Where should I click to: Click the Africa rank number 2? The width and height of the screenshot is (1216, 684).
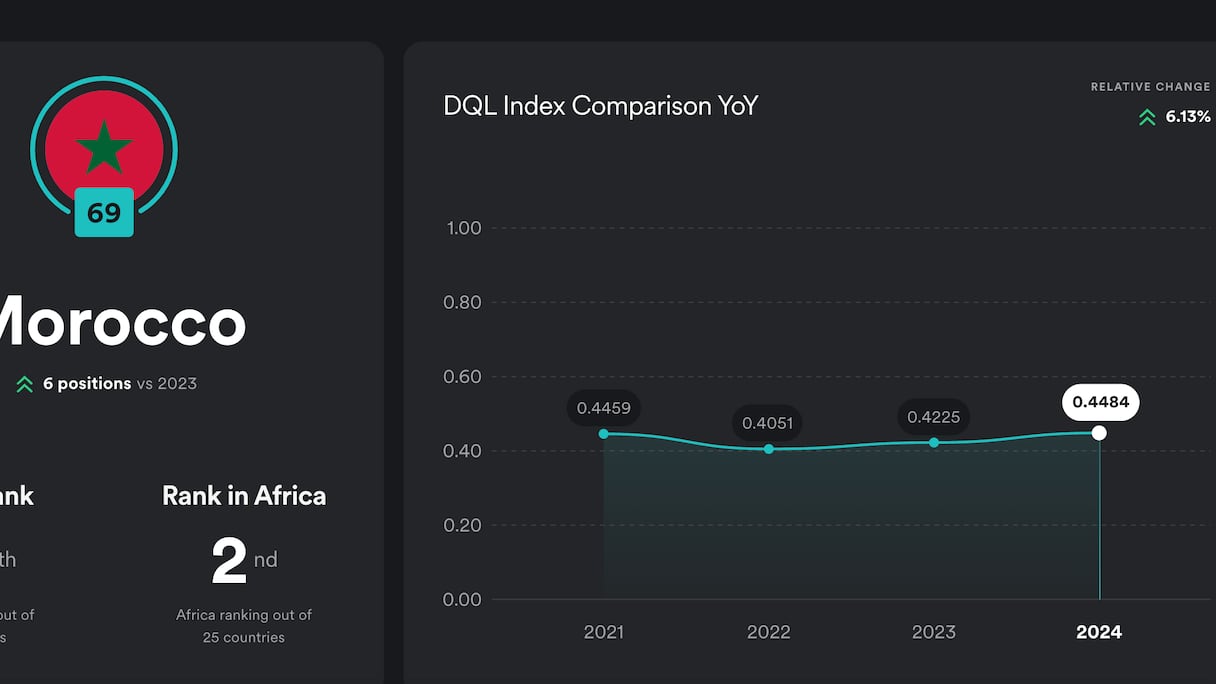pos(229,562)
